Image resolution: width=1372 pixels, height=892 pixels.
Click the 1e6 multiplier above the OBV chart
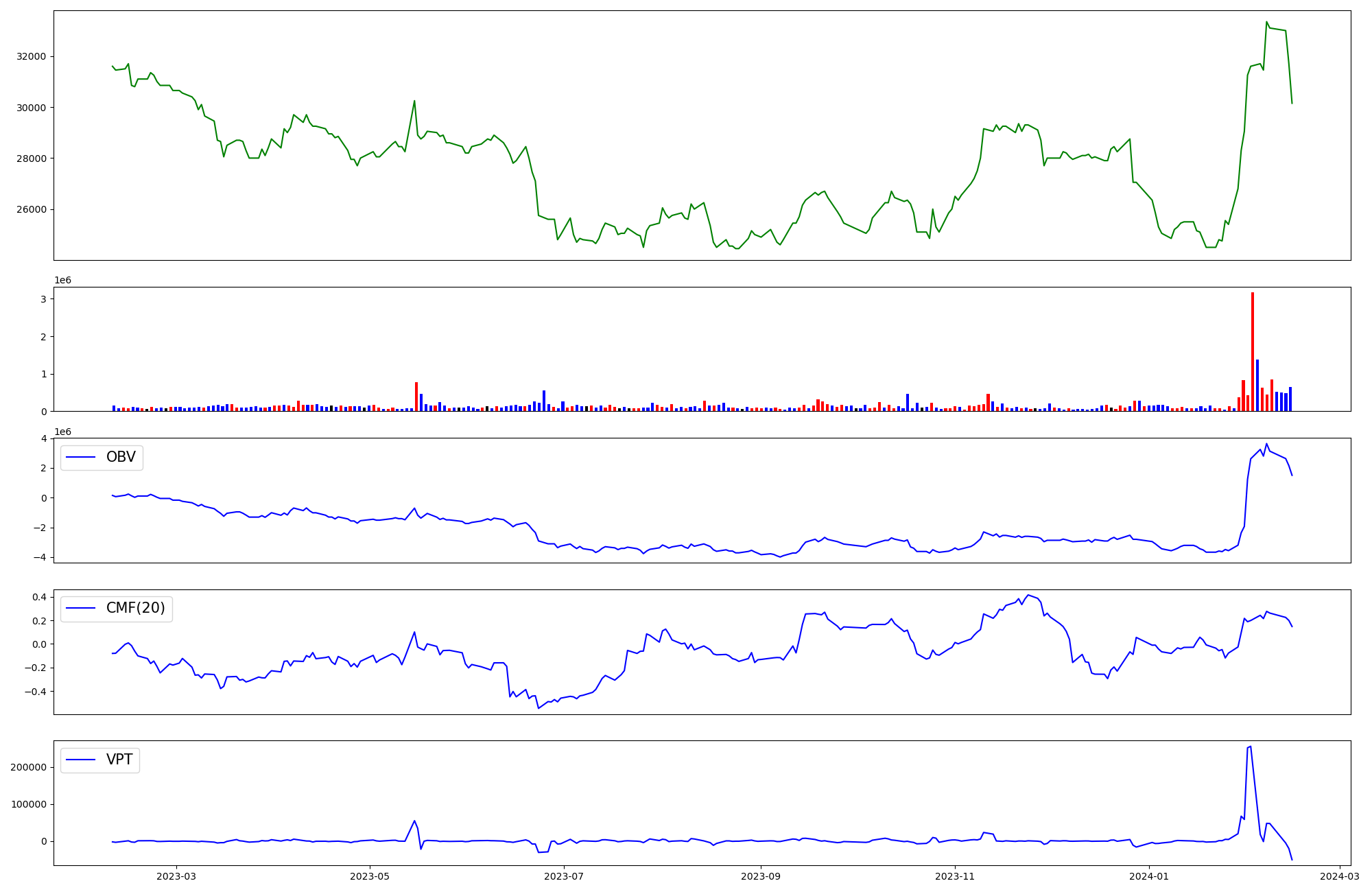62,432
